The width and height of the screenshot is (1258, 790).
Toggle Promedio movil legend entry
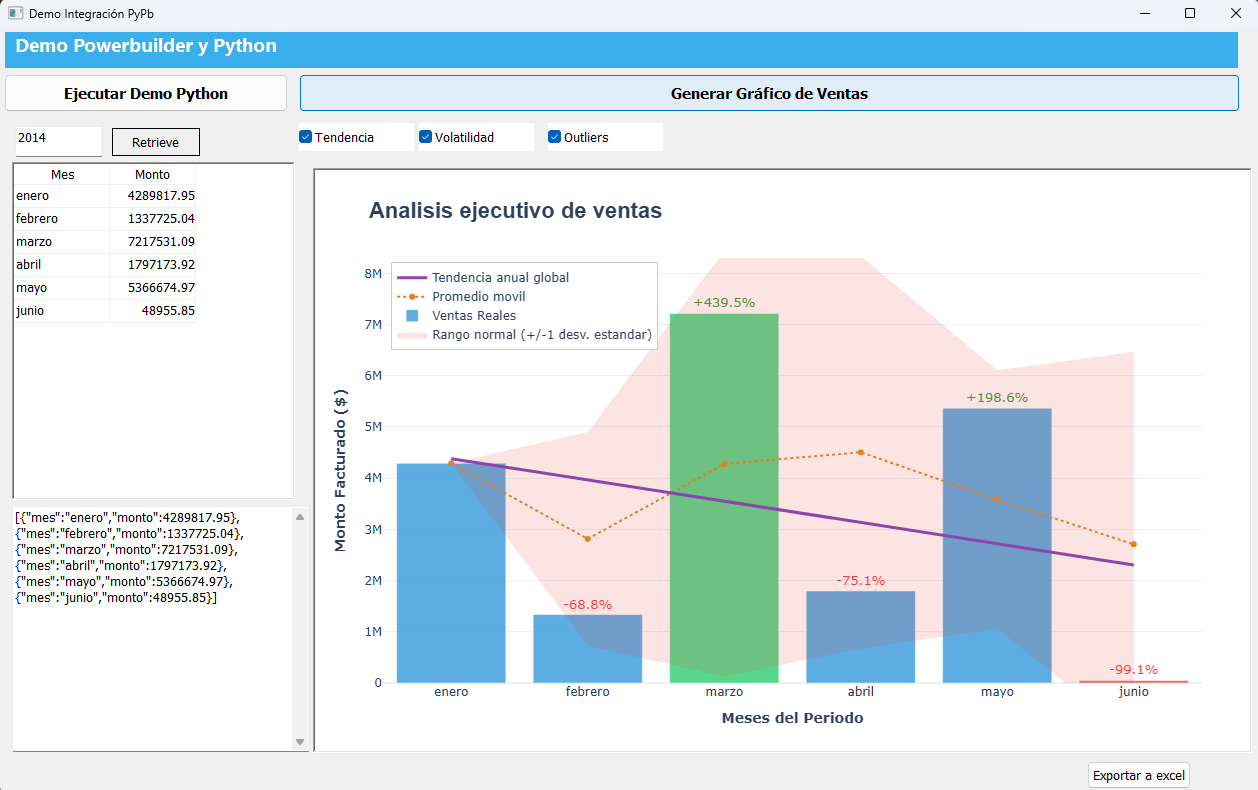pos(461,296)
